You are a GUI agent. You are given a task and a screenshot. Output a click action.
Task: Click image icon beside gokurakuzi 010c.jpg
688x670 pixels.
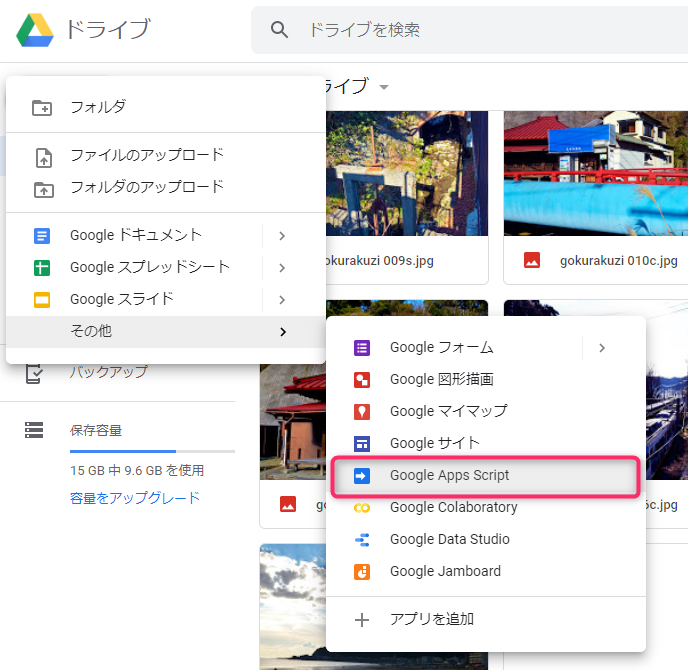pos(532,260)
